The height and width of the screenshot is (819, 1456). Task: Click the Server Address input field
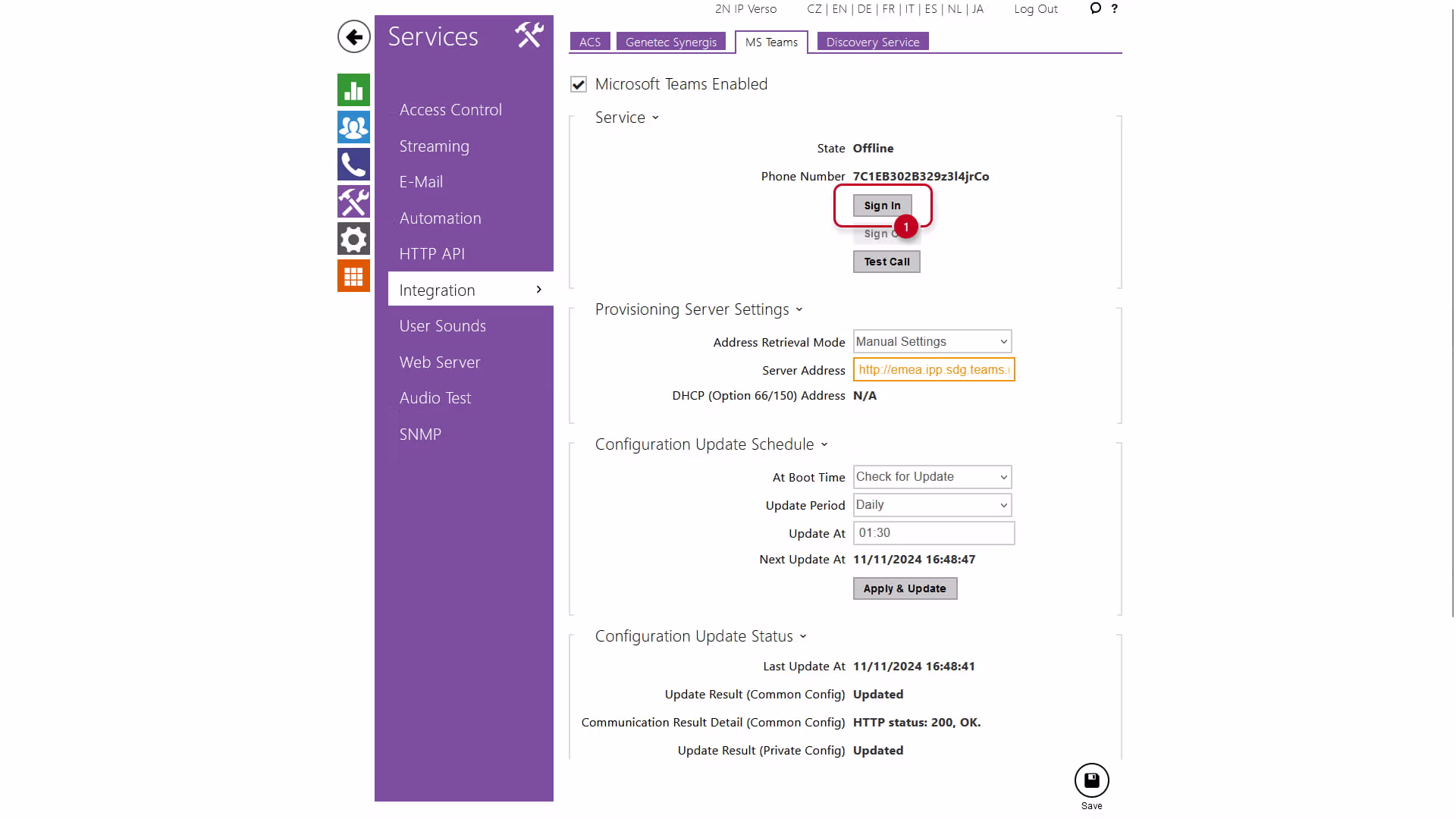pyautogui.click(x=934, y=370)
